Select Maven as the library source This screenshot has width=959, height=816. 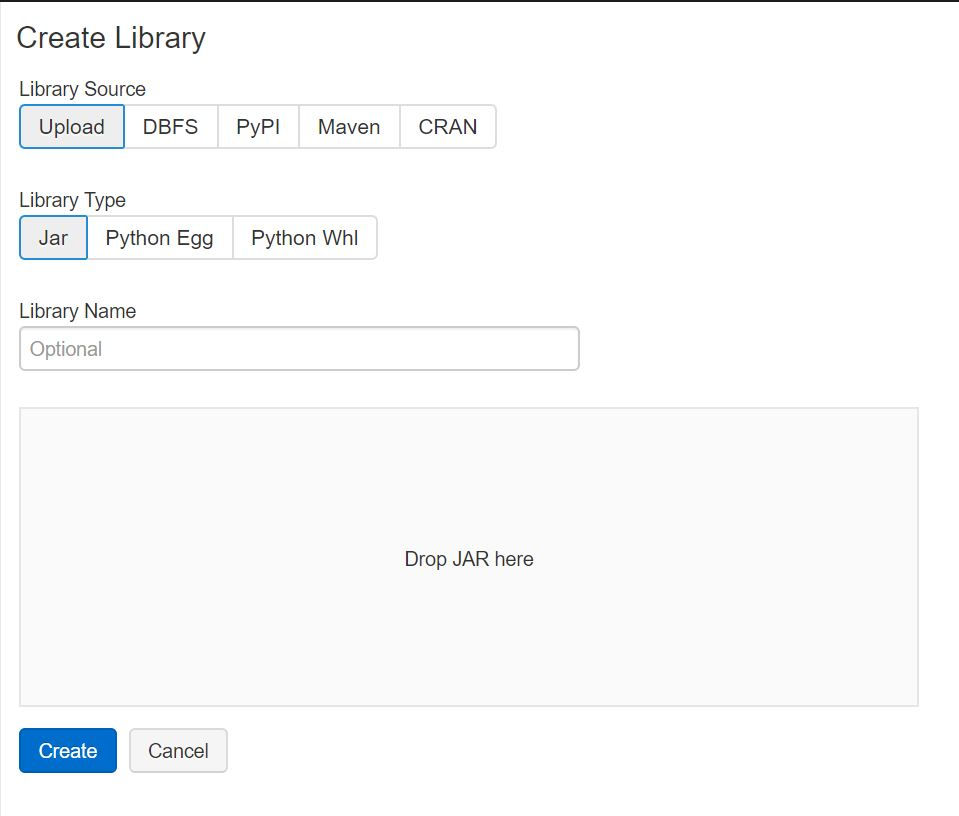[348, 126]
